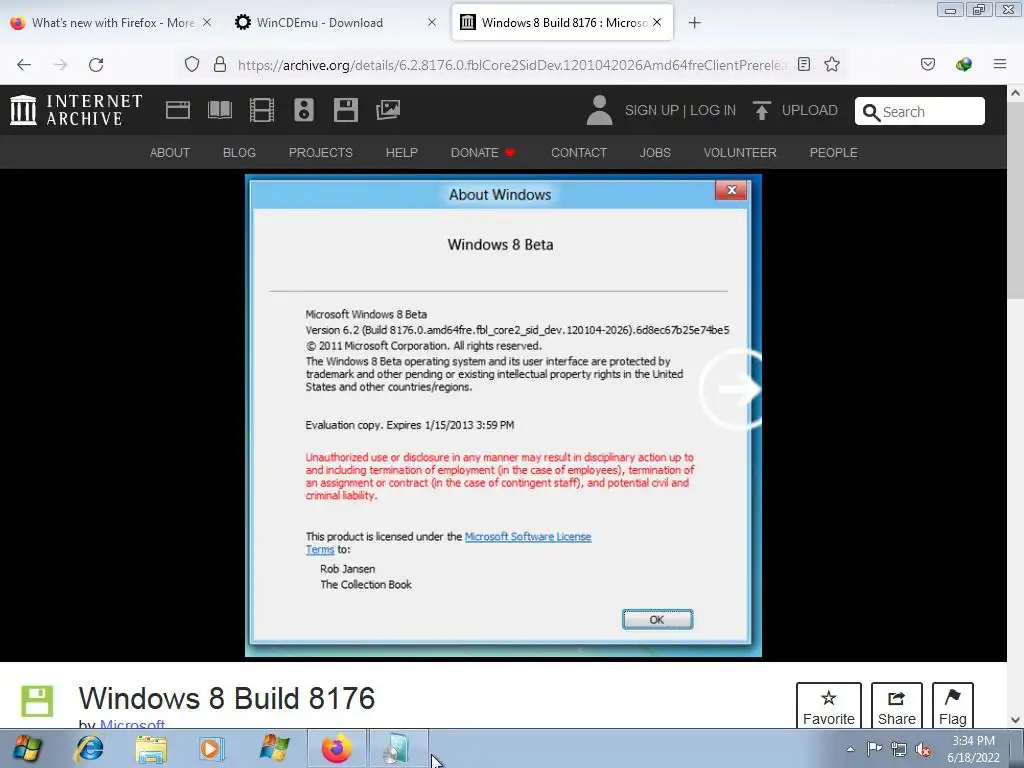The height and width of the screenshot is (768, 1024).
Task: Click the globe extension icon in toolbar
Action: click(x=963, y=64)
